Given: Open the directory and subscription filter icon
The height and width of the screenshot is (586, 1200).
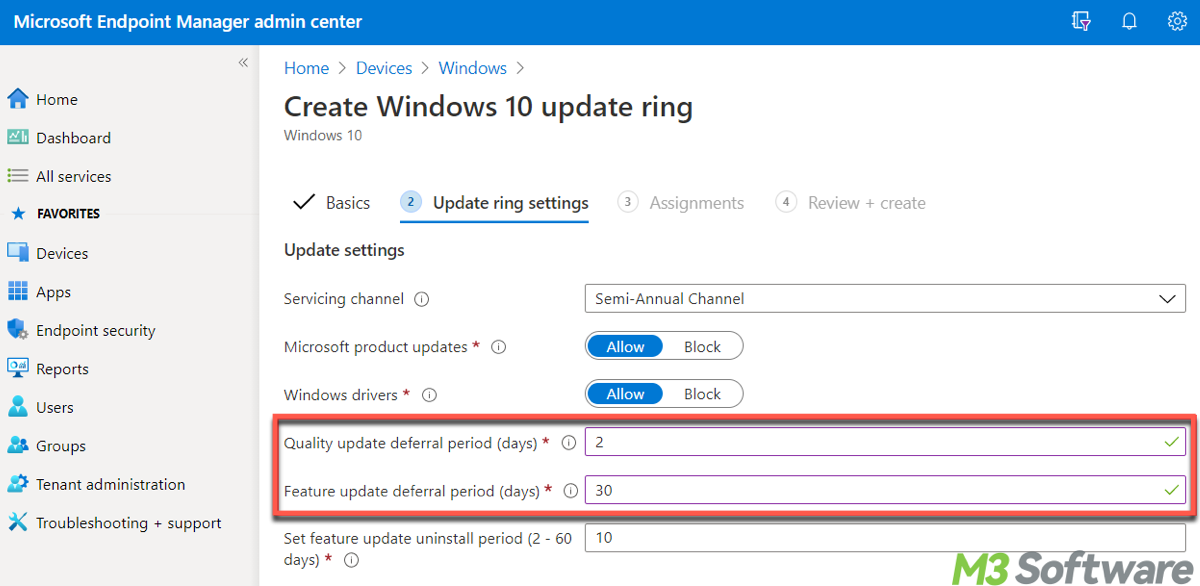Looking at the screenshot, I should click(x=1081, y=21).
